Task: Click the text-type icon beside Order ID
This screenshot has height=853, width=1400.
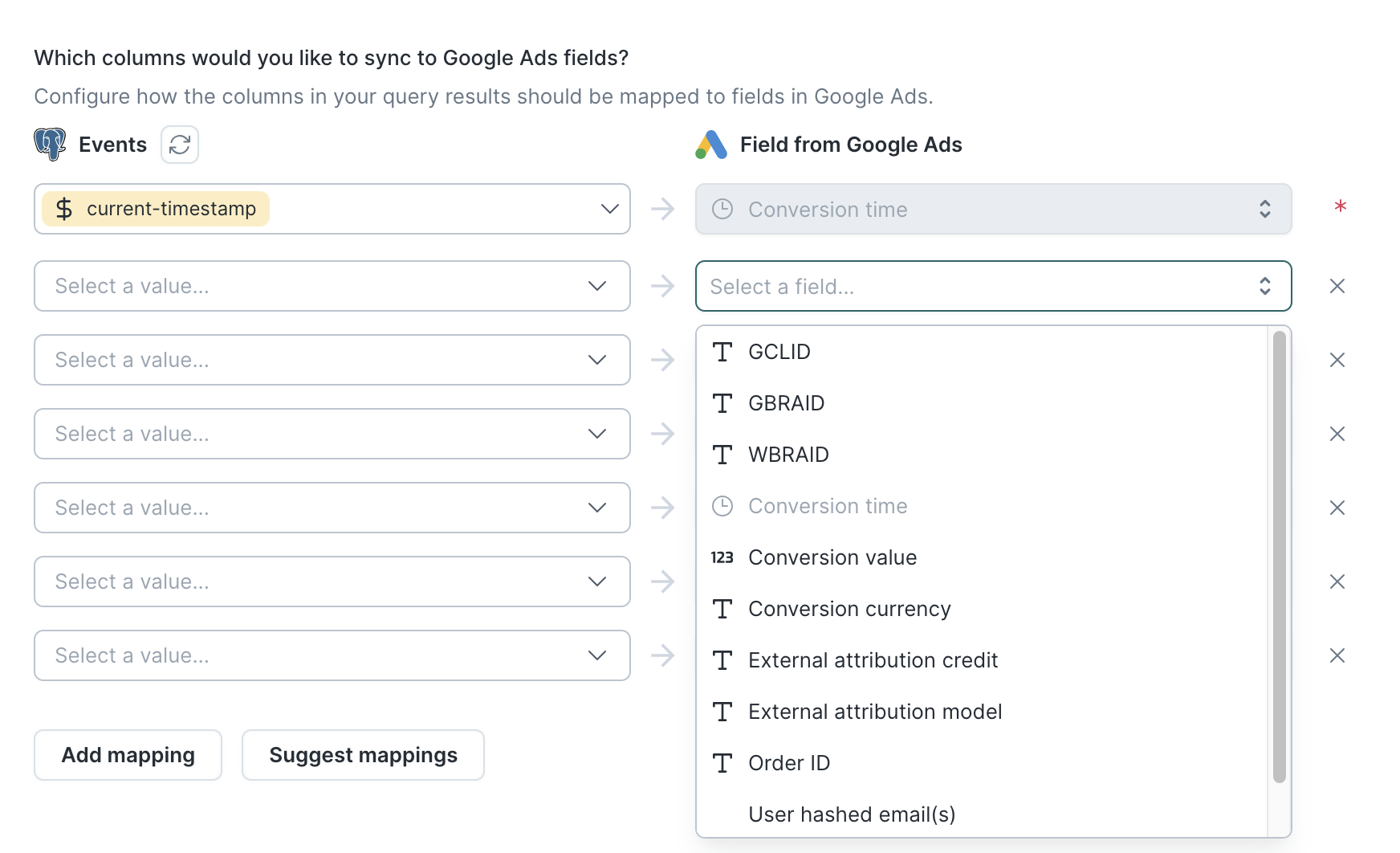Action: pyautogui.click(x=722, y=763)
